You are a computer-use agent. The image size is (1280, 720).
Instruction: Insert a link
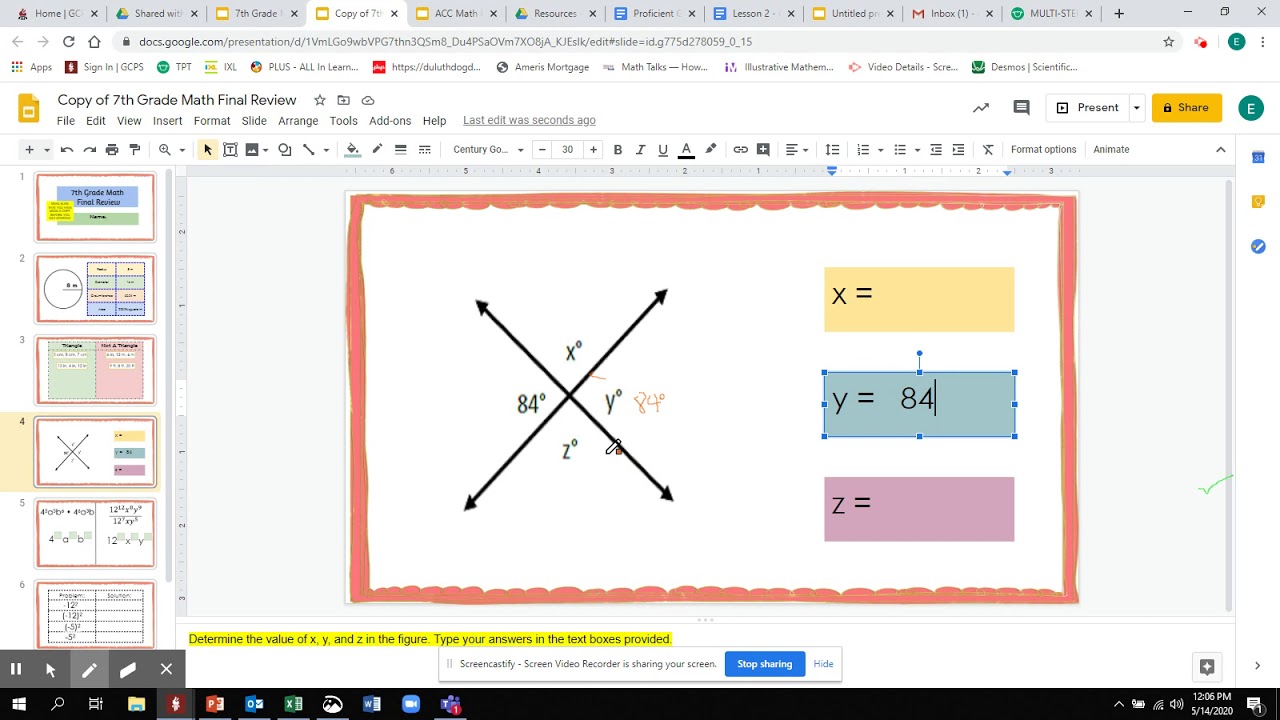click(x=740, y=150)
